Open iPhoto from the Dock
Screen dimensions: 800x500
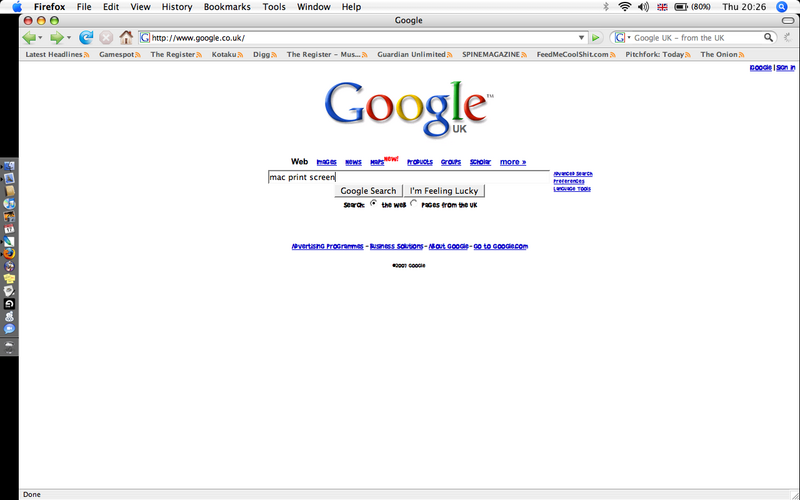pos(9,216)
